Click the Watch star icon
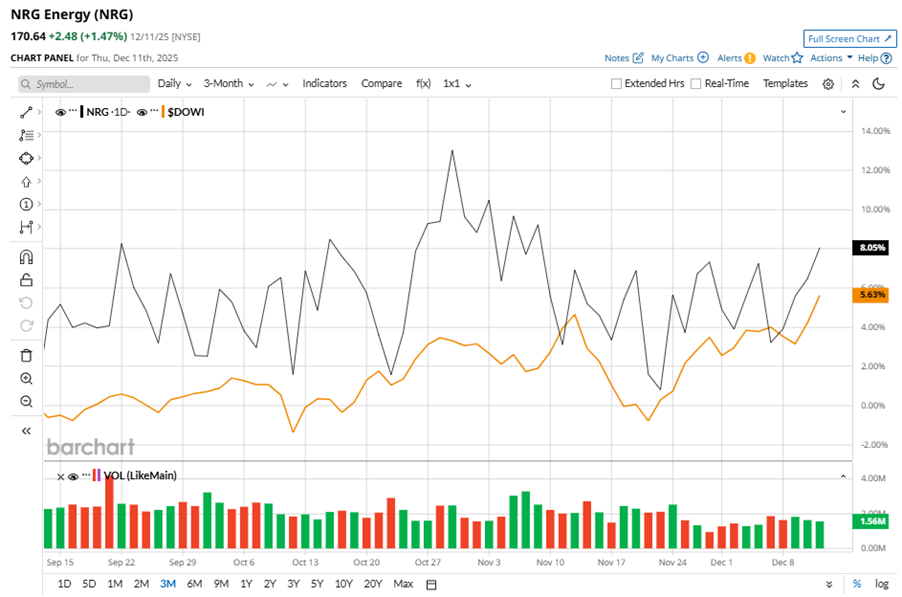Viewport: 902px width, 597px height. (x=797, y=58)
